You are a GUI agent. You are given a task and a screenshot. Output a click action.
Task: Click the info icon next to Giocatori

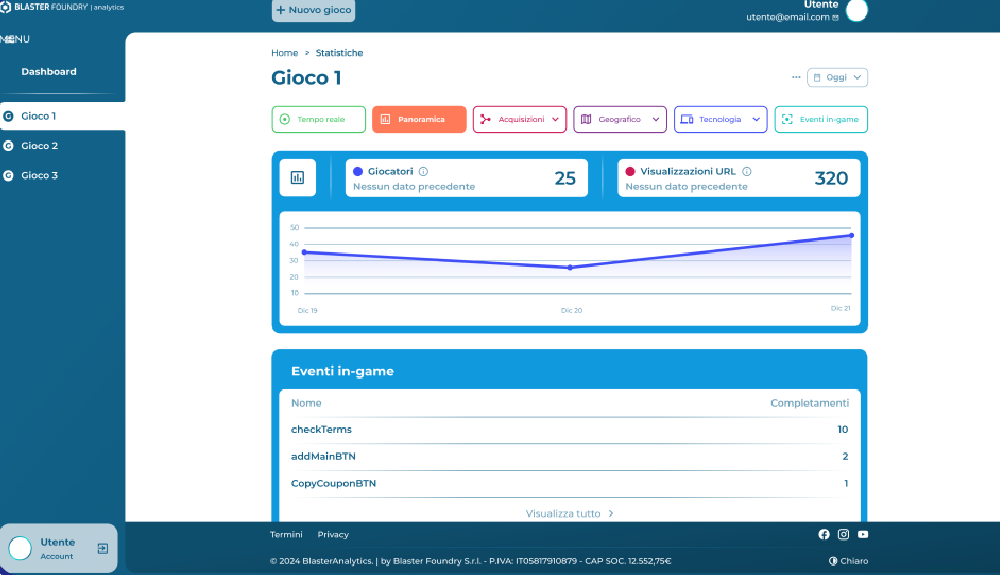coord(423,171)
